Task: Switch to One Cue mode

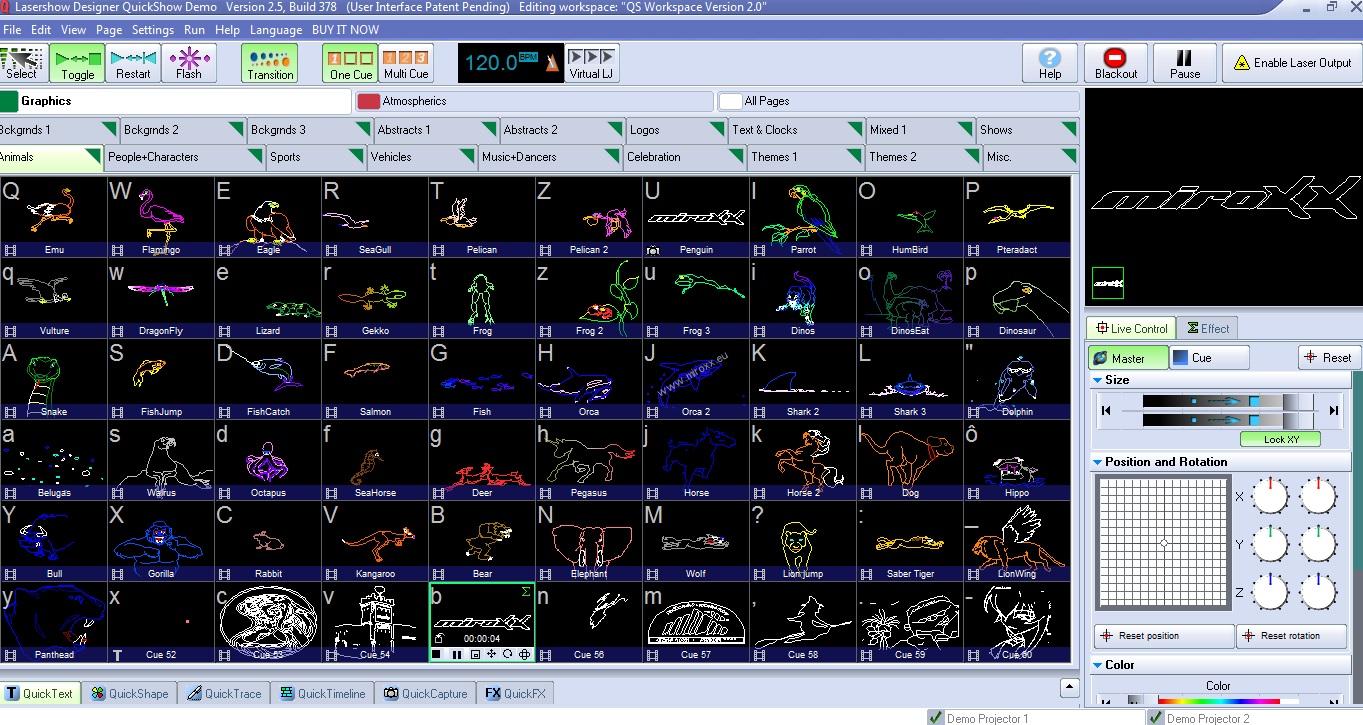Action: pos(351,62)
